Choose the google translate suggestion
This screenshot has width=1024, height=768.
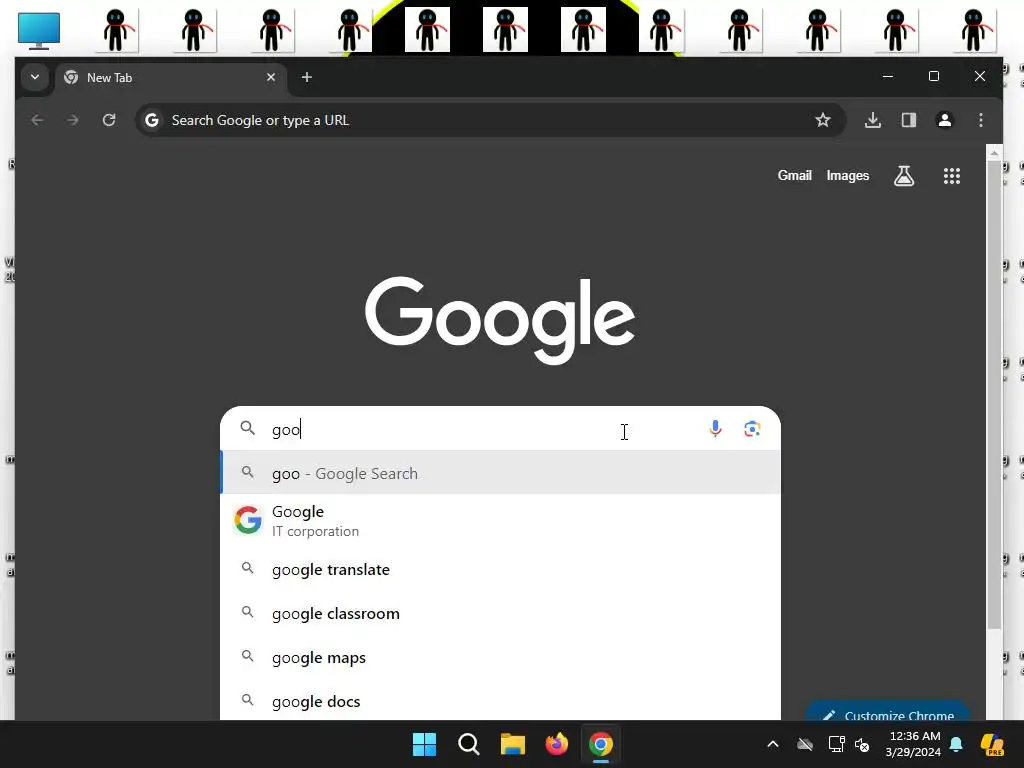pos(501,569)
